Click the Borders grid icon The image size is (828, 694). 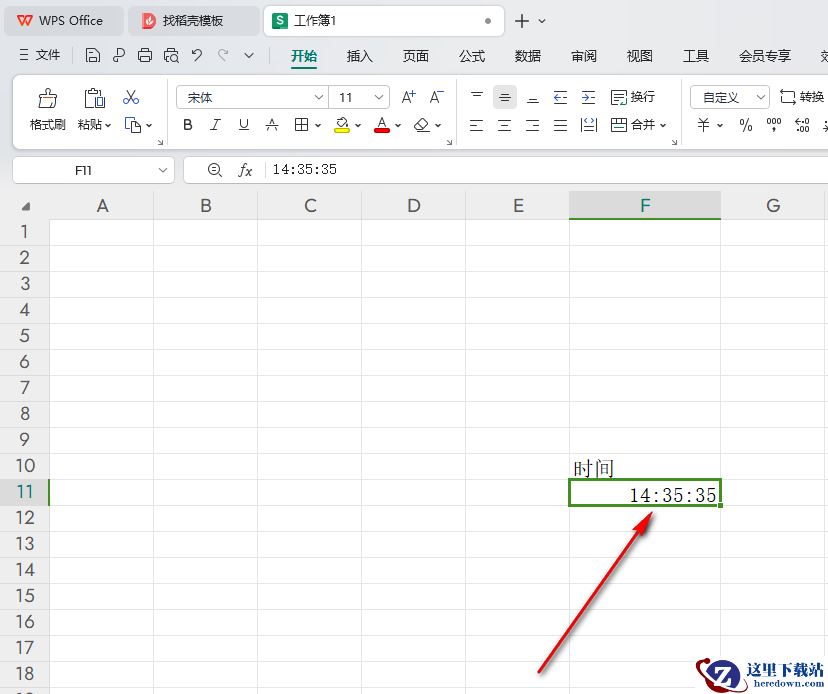pyautogui.click(x=302, y=125)
